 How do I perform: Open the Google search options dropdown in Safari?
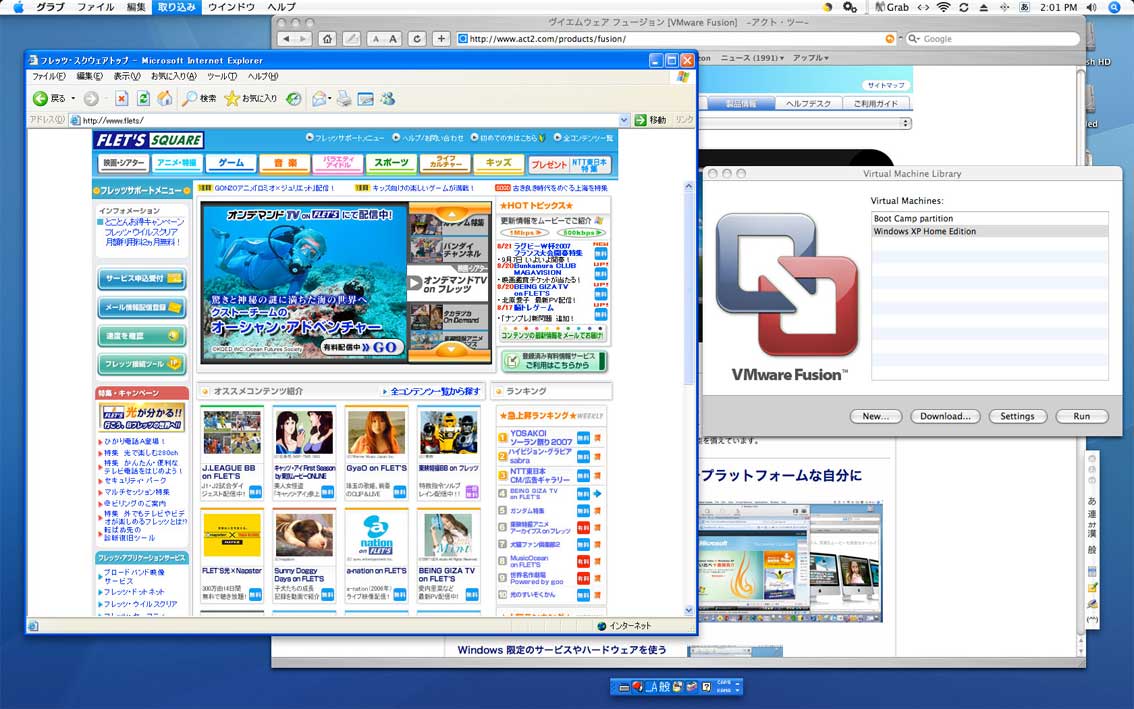tap(914, 39)
